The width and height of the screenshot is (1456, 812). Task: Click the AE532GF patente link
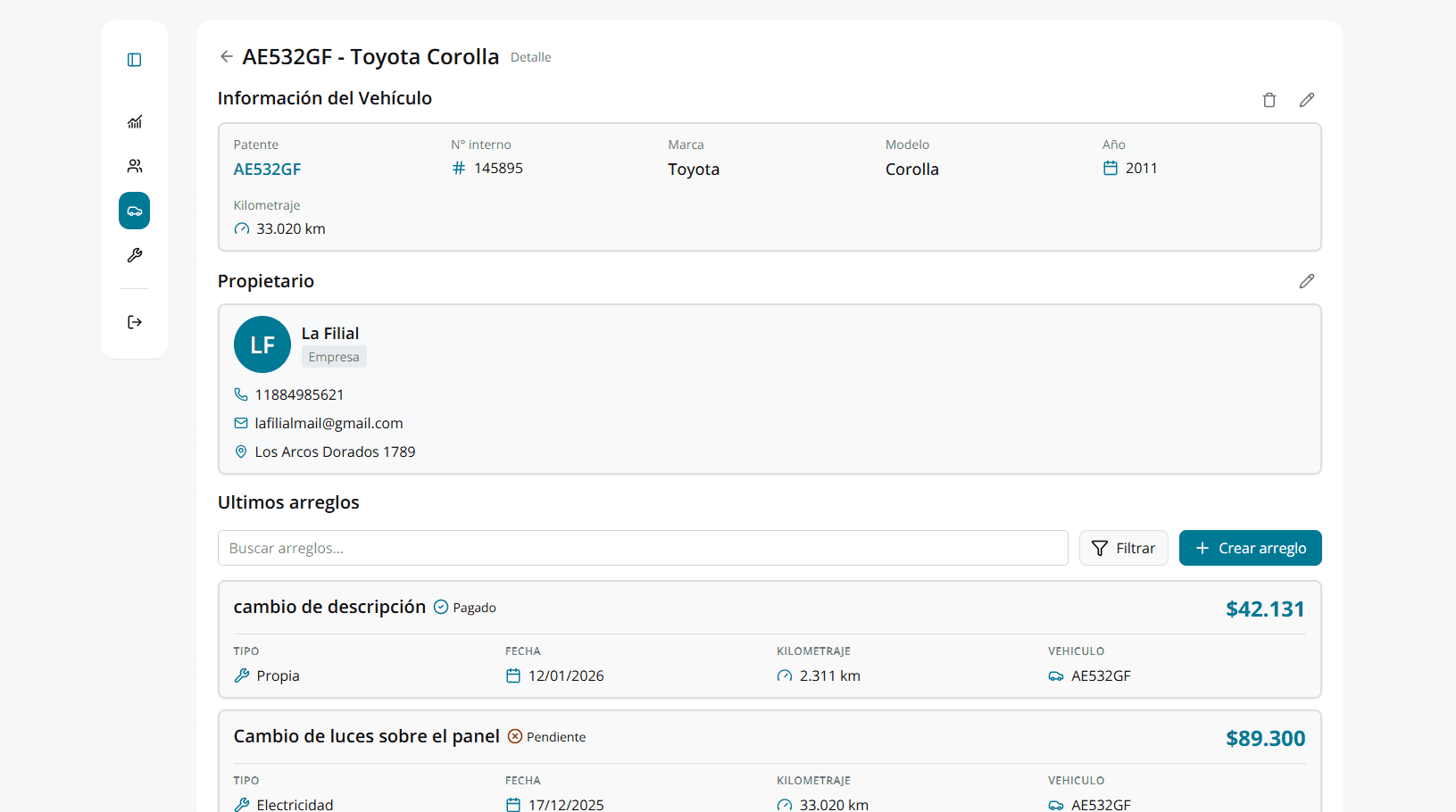point(267,170)
